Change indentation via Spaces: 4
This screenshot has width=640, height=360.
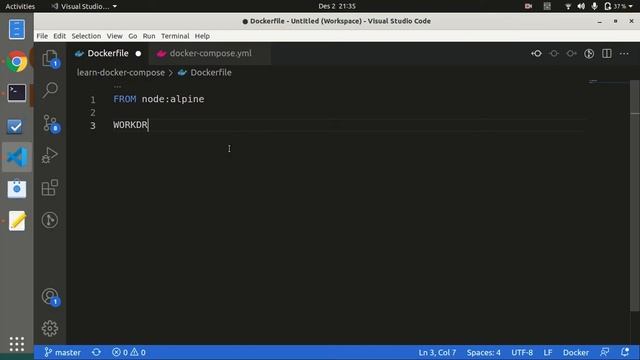484,352
